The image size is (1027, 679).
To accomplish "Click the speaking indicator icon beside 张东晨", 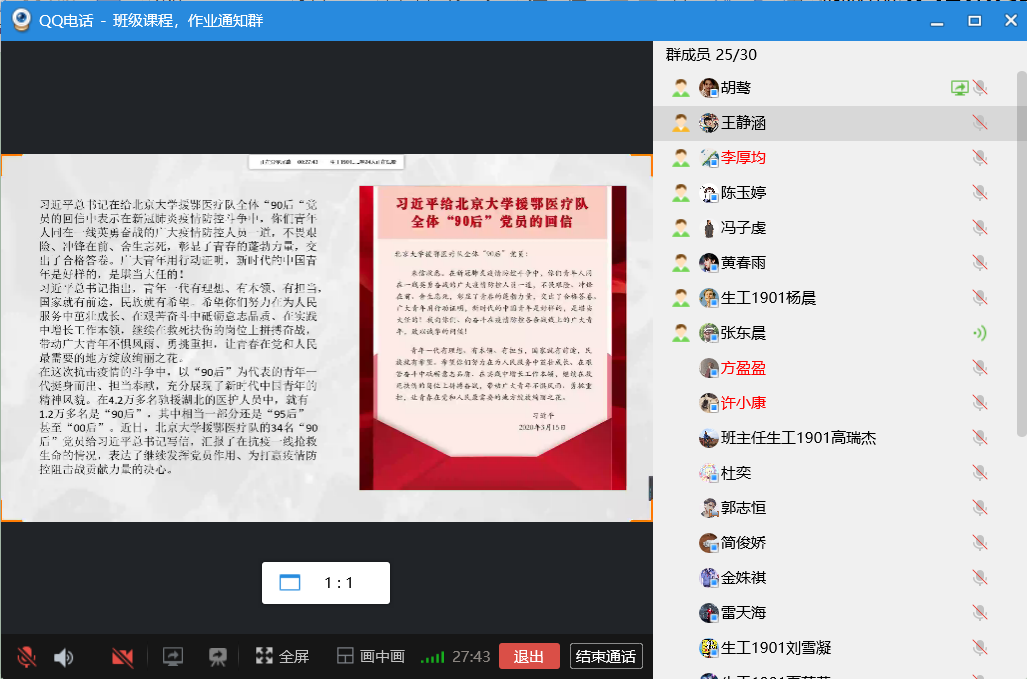I will coord(980,333).
